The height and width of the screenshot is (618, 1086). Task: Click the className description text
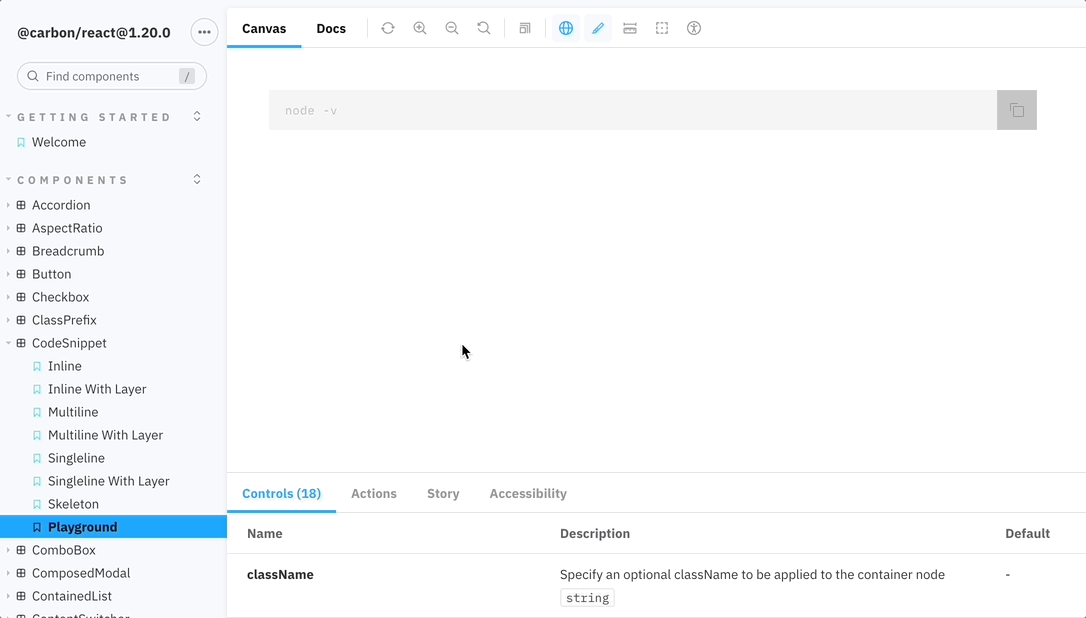(752, 574)
